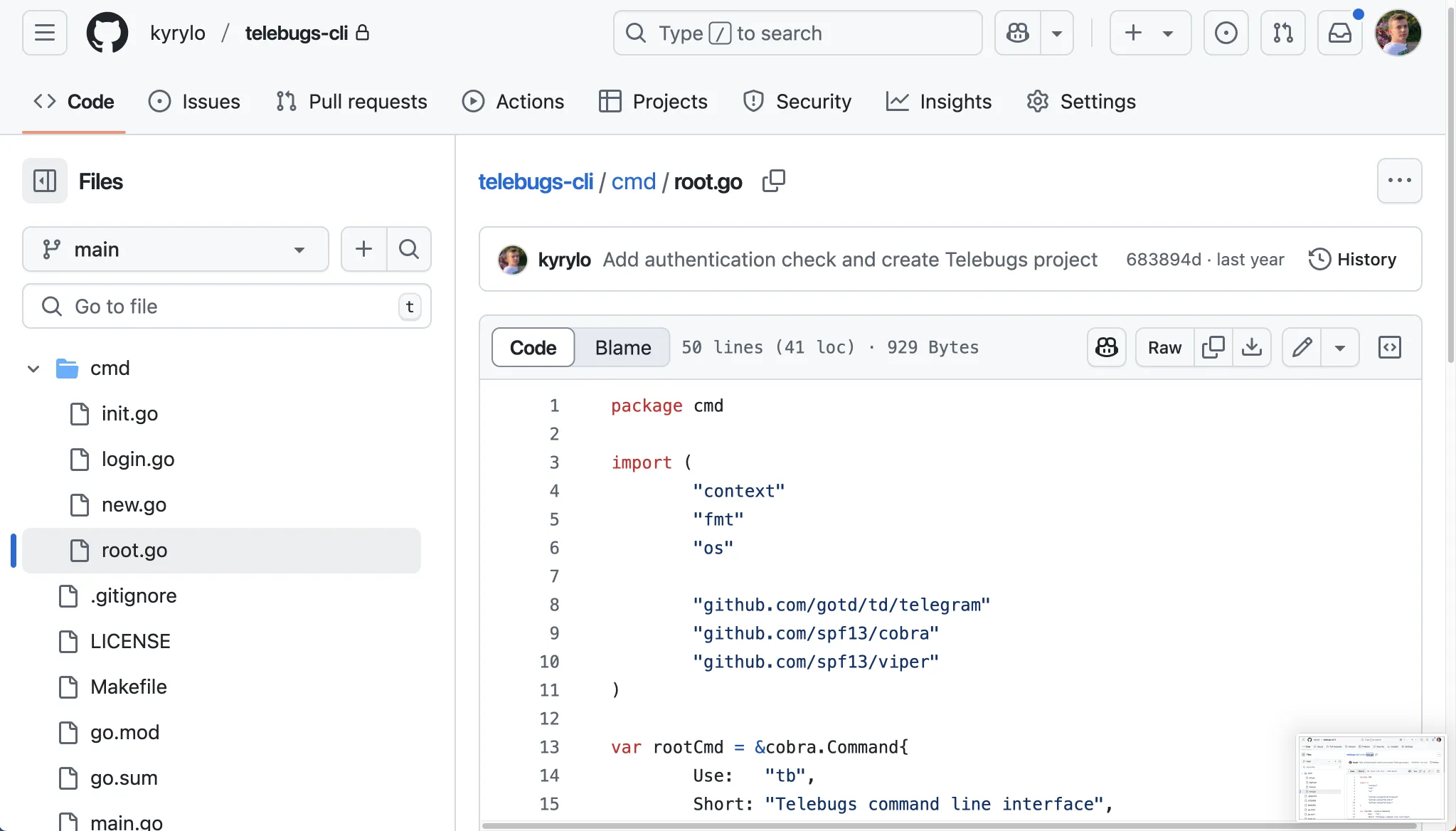Open the notifications inbox
Viewport: 1456px width, 831px height.
point(1340,33)
